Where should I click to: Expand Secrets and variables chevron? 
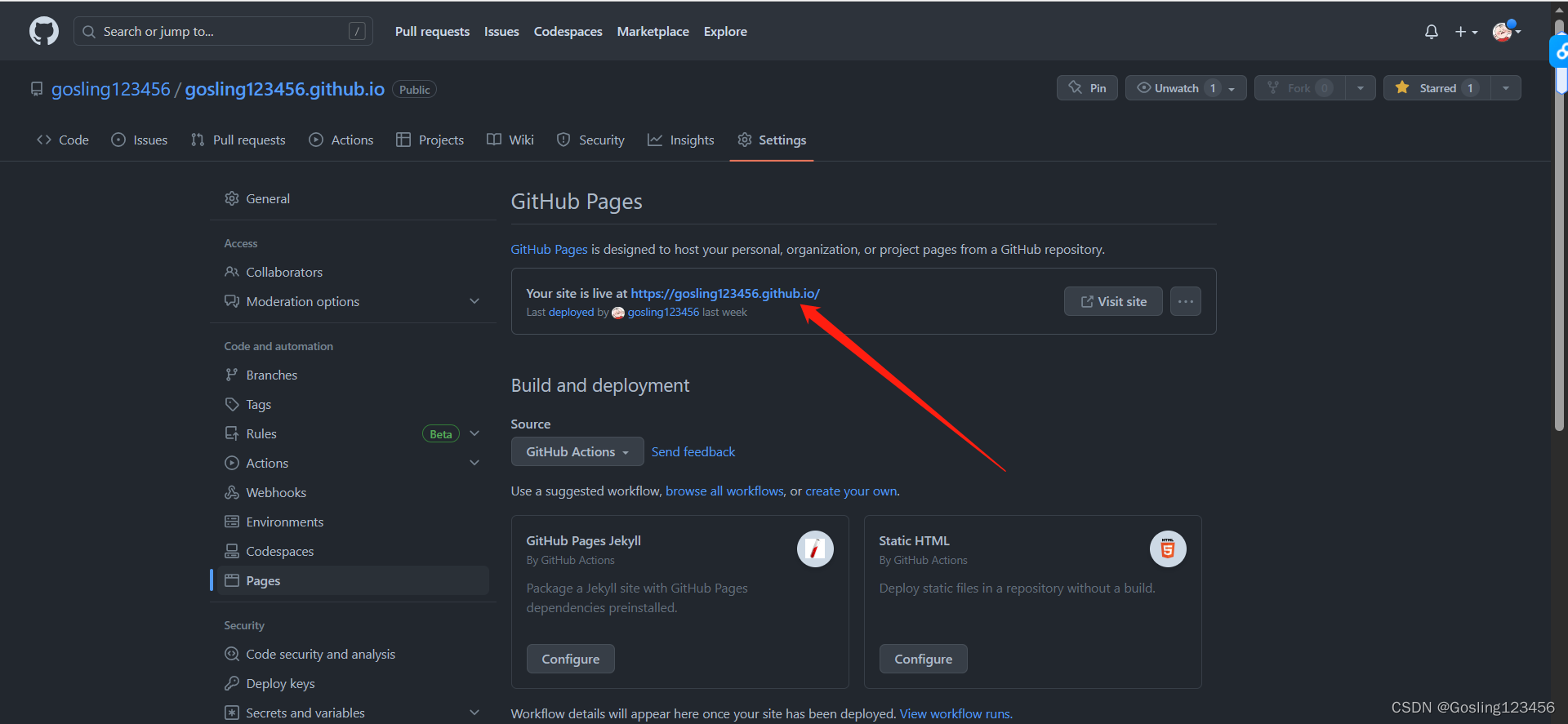pyautogui.click(x=474, y=713)
